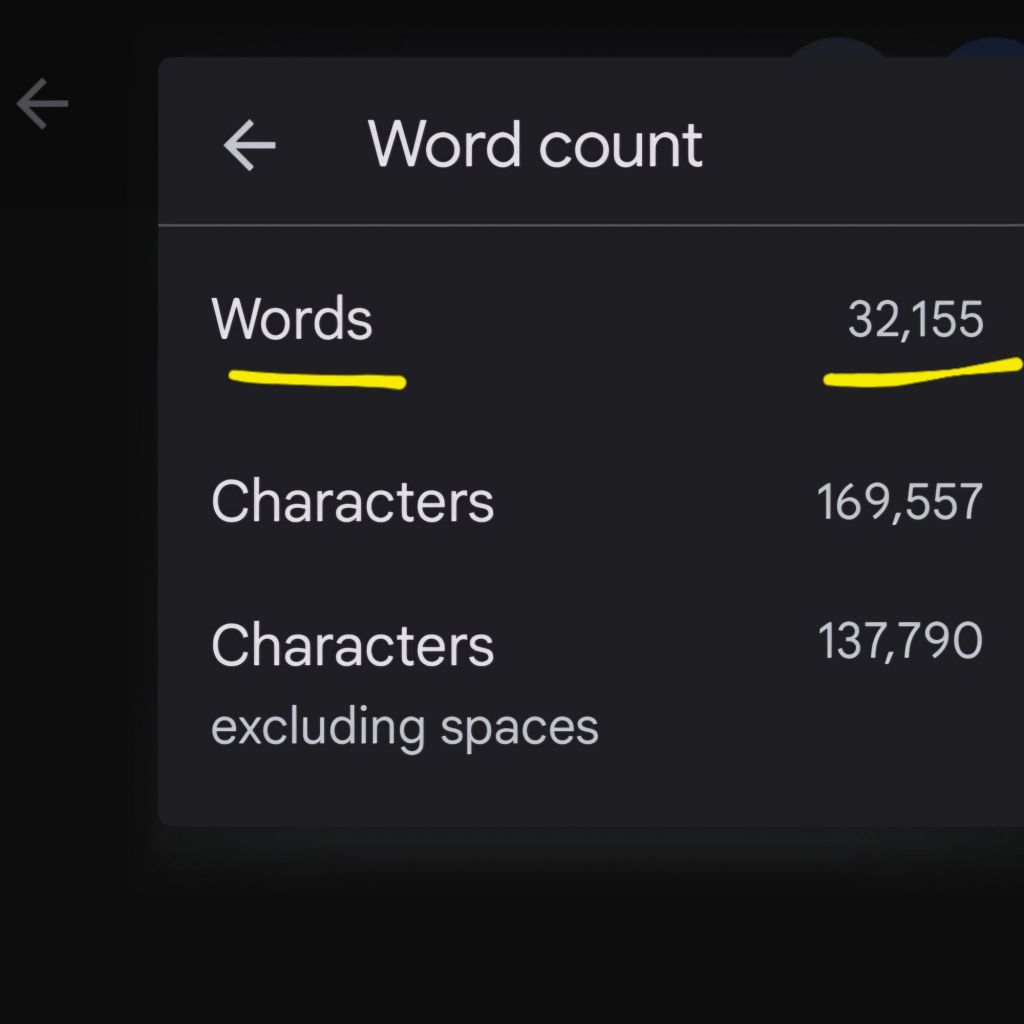Click the left partially hidden circular button
The width and height of the screenshot is (1024, 1024).
[838, 47]
